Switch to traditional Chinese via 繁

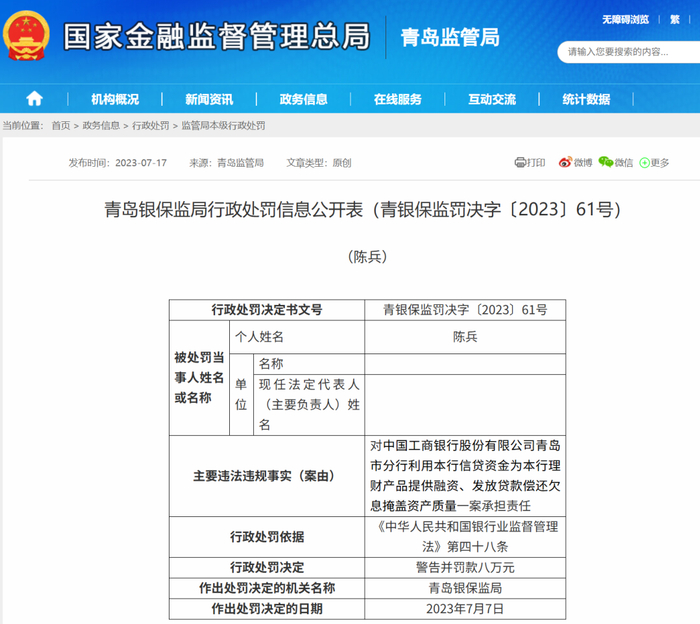(675, 20)
